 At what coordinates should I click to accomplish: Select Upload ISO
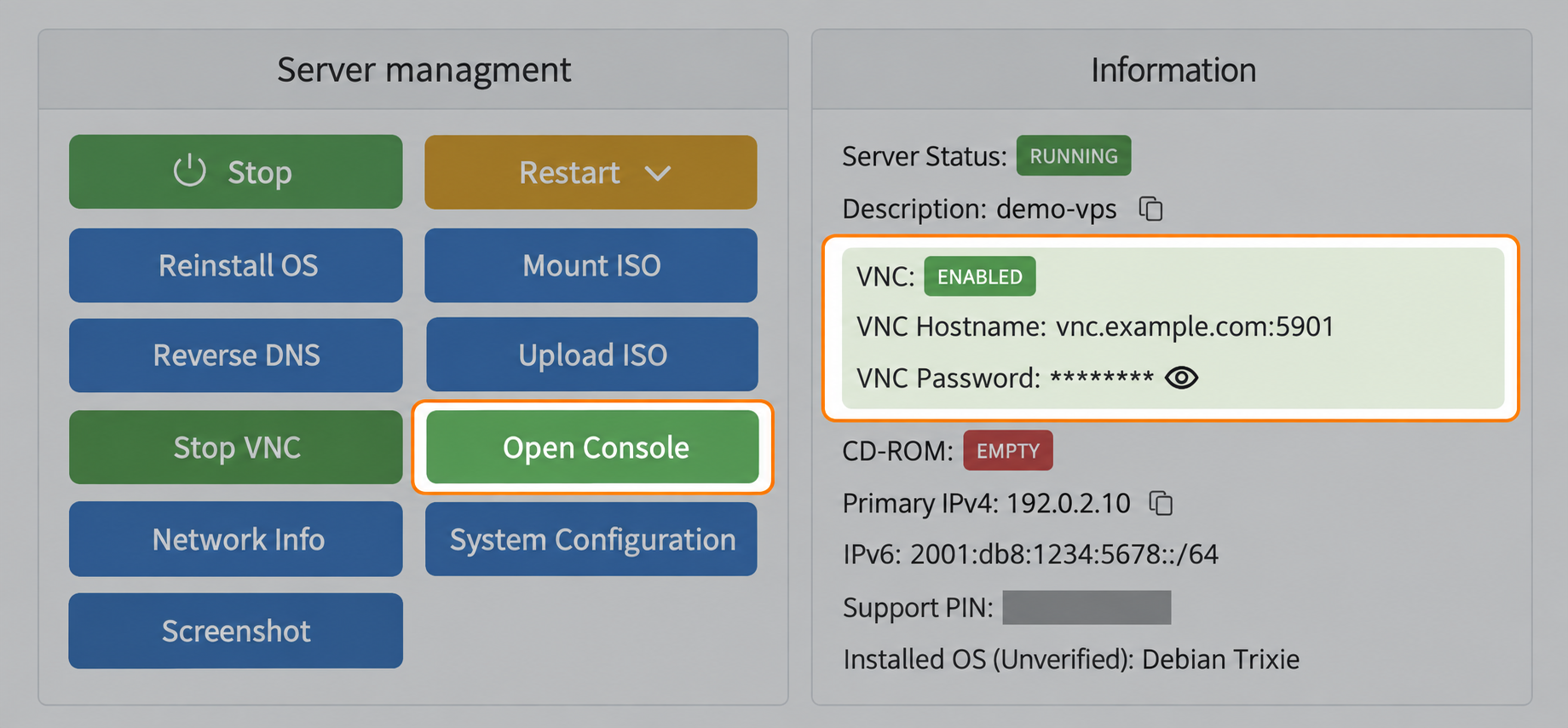point(592,355)
